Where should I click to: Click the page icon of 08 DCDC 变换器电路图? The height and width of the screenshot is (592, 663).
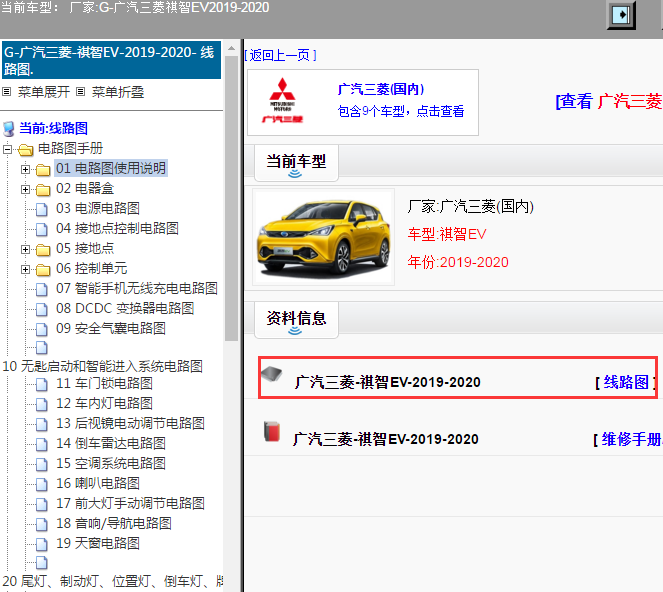point(41,309)
